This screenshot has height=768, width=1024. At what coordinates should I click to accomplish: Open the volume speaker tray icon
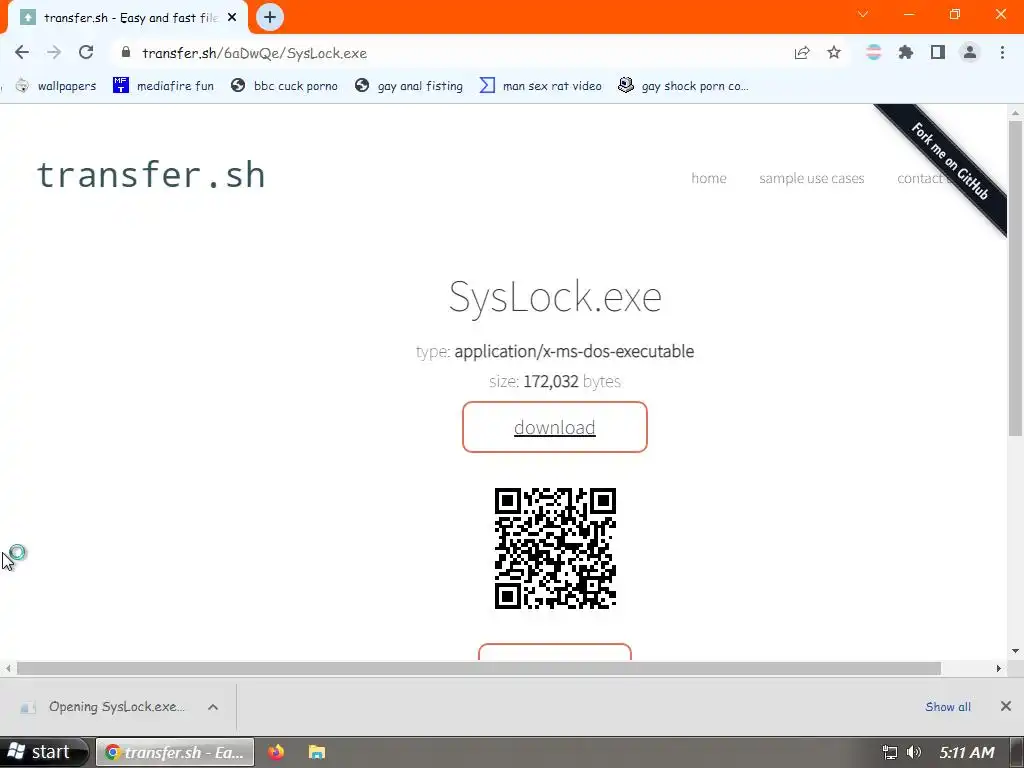(x=914, y=752)
